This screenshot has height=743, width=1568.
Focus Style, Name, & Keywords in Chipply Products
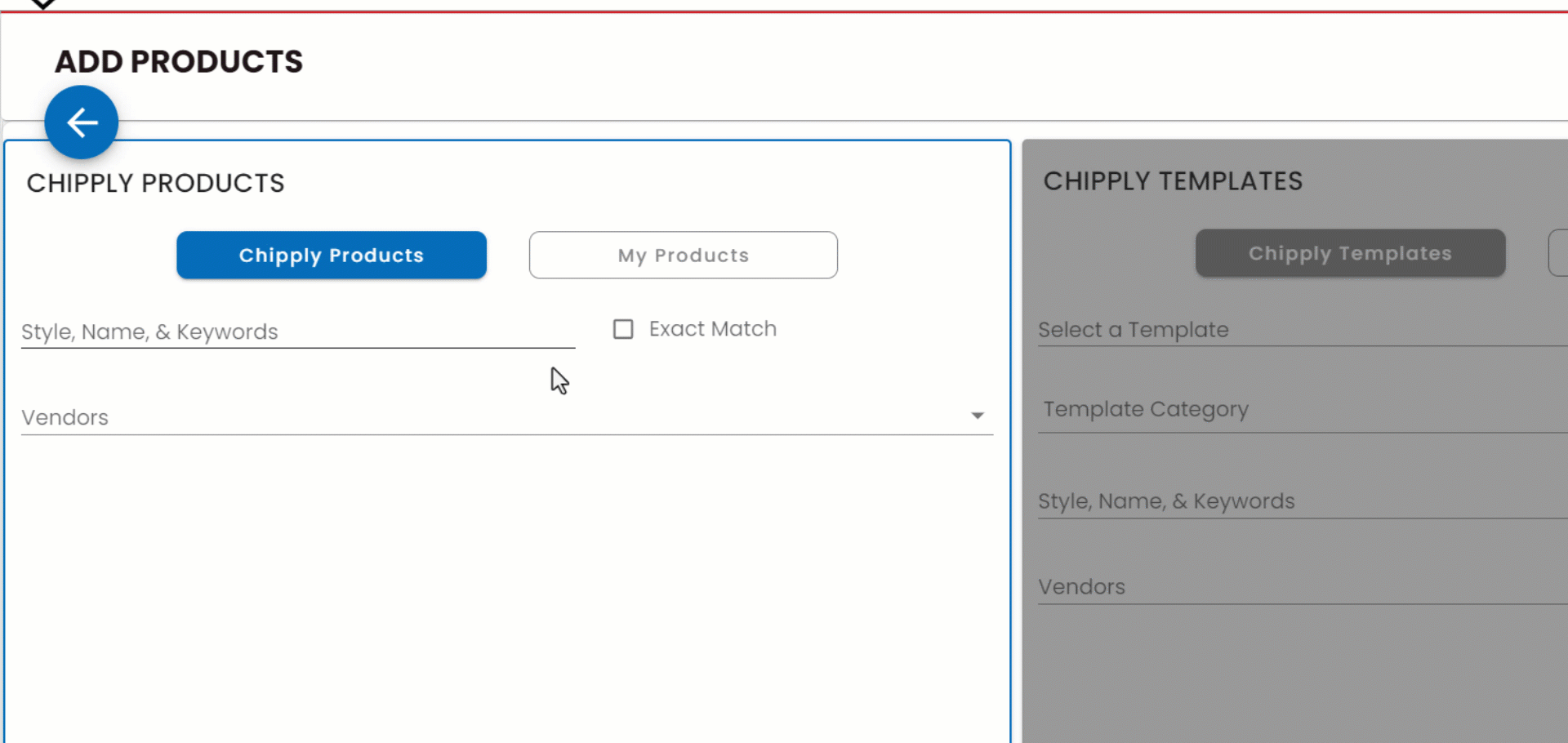click(x=297, y=331)
